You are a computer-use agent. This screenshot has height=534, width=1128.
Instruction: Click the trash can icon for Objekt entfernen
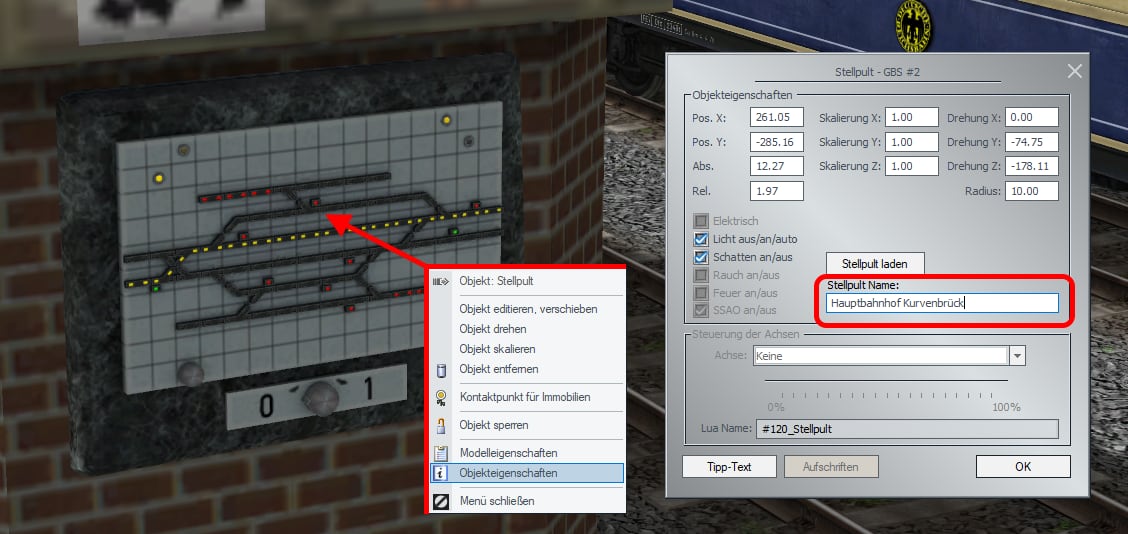coord(442,370)
